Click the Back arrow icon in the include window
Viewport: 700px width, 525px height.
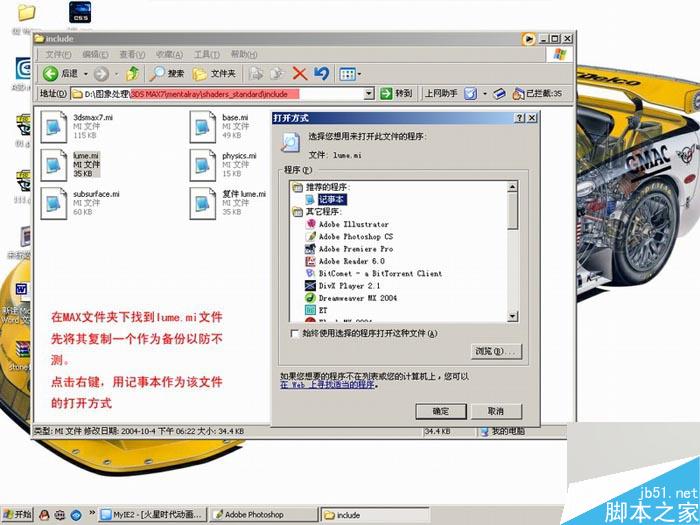point(50,74)
